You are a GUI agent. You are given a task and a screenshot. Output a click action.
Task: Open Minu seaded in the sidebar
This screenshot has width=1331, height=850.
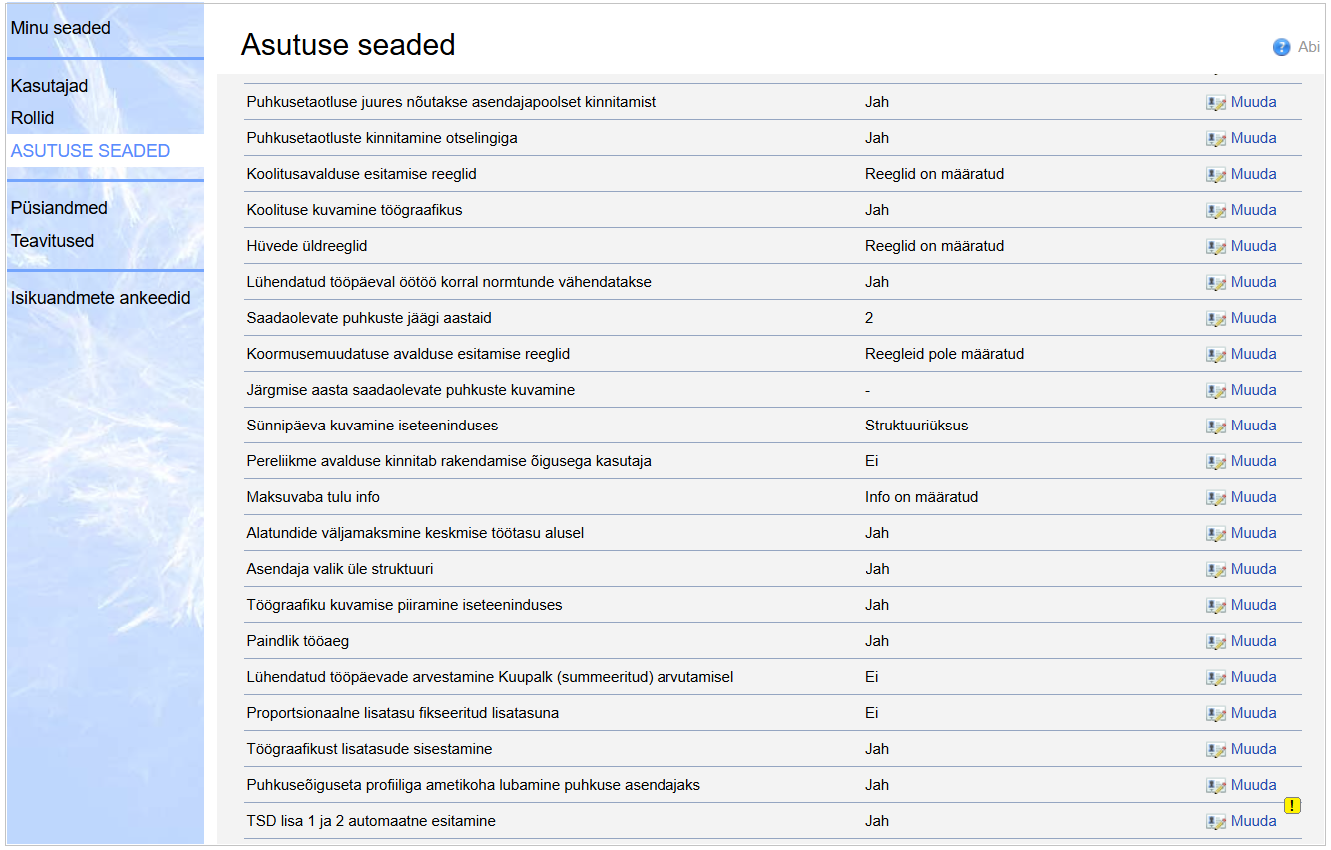click(x=61, y=28)
